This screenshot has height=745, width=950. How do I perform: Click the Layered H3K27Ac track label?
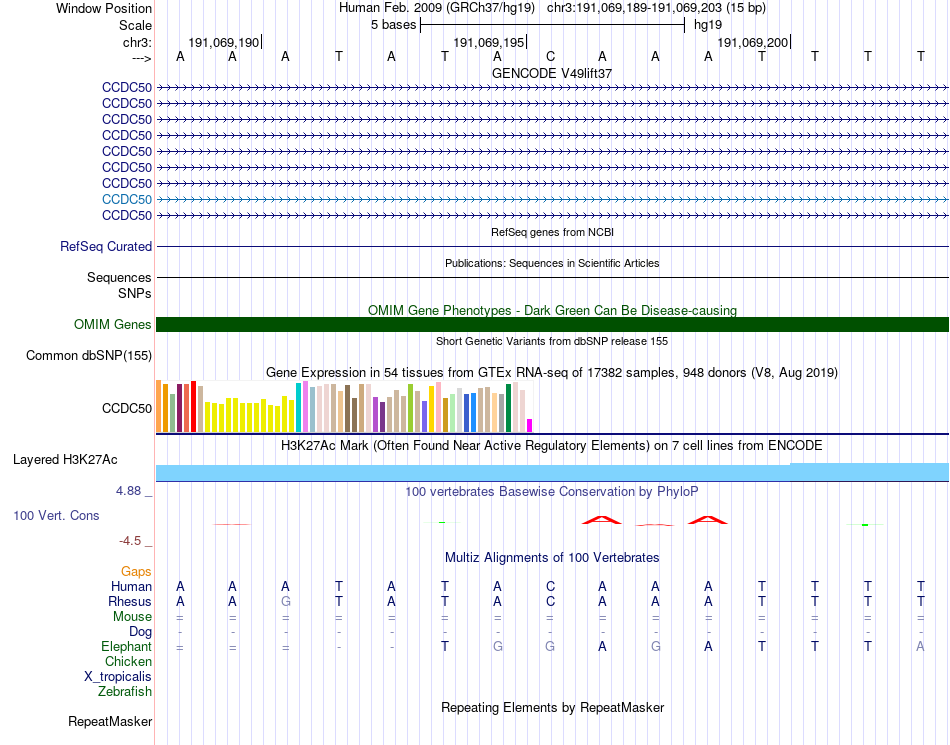(65, 460)
